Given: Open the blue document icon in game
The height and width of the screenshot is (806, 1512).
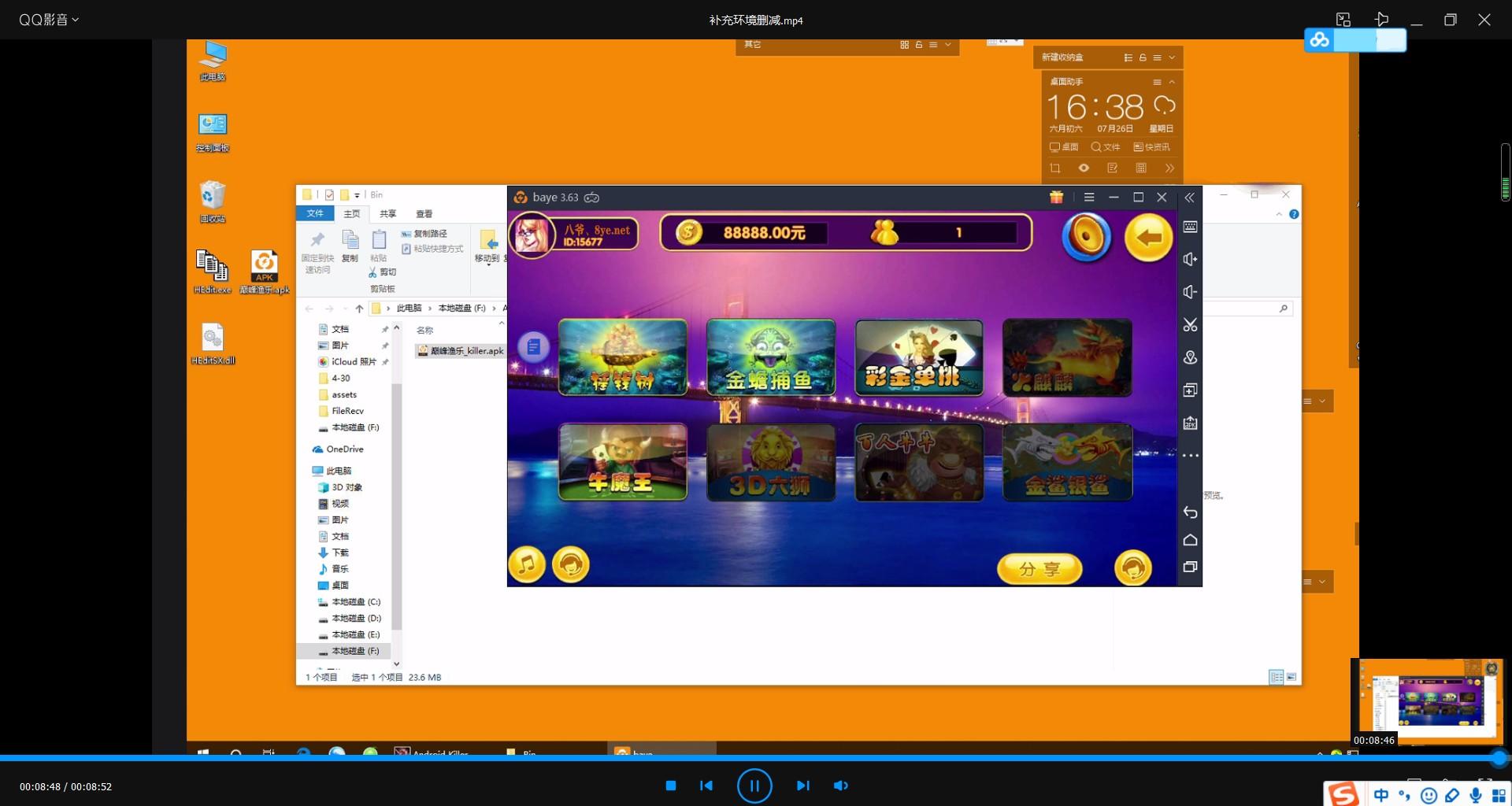Looking at the screenshot, I should [533, 346].
